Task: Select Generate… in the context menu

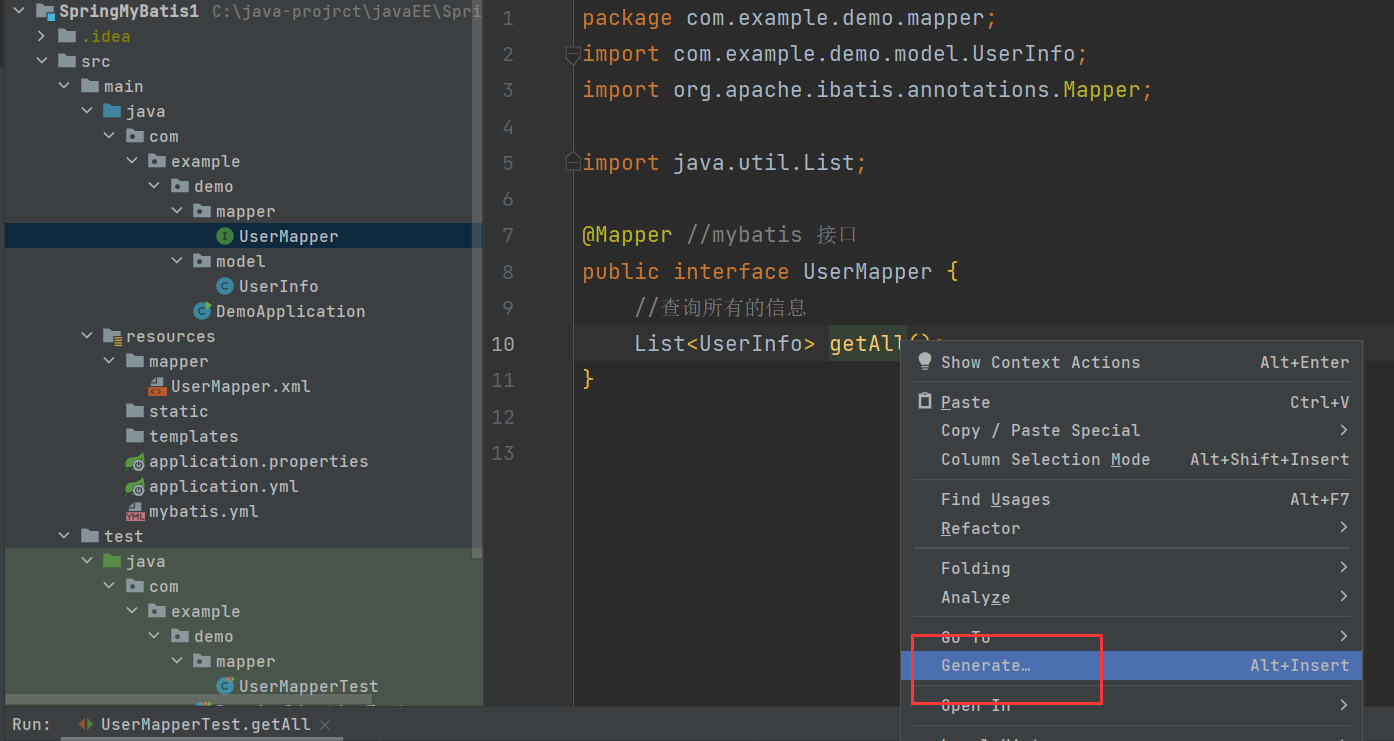Action: [x=1132, y=665]
